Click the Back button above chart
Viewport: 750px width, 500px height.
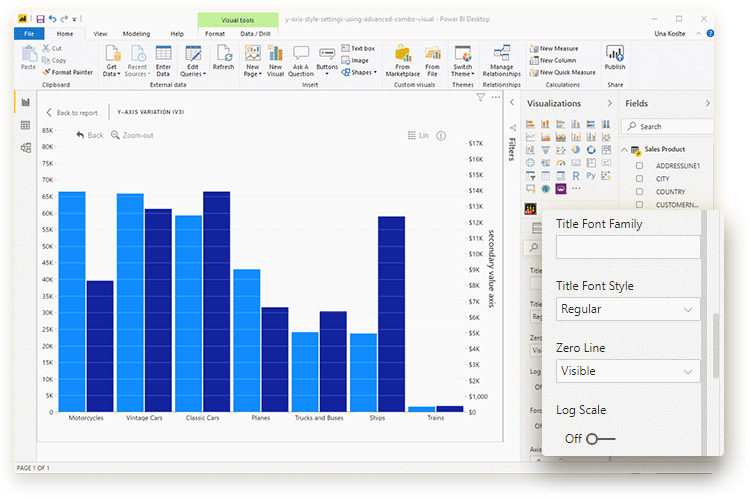[90, 135]
